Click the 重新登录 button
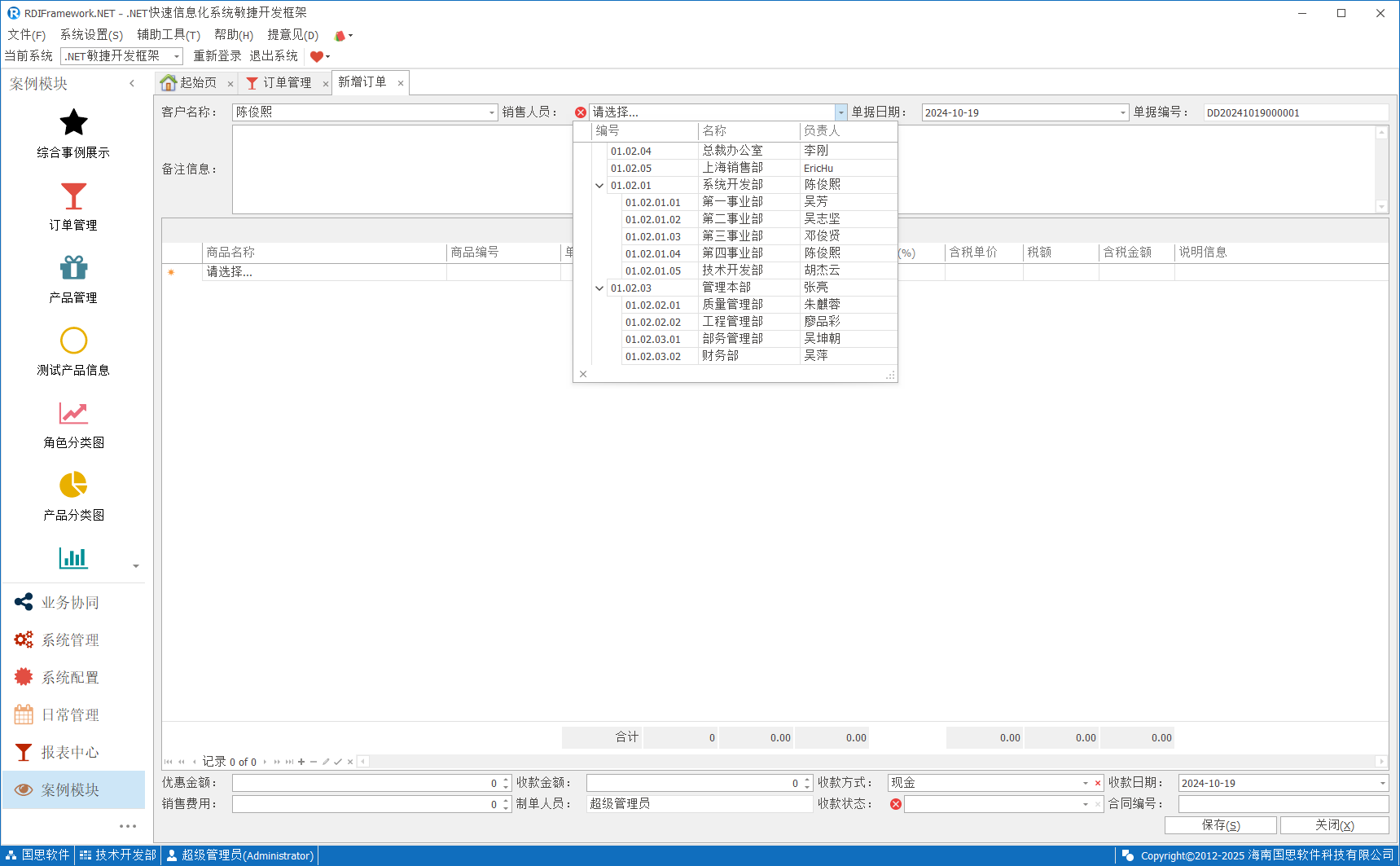The height and width of the screenshot is (866, 1400). [217, 56]
